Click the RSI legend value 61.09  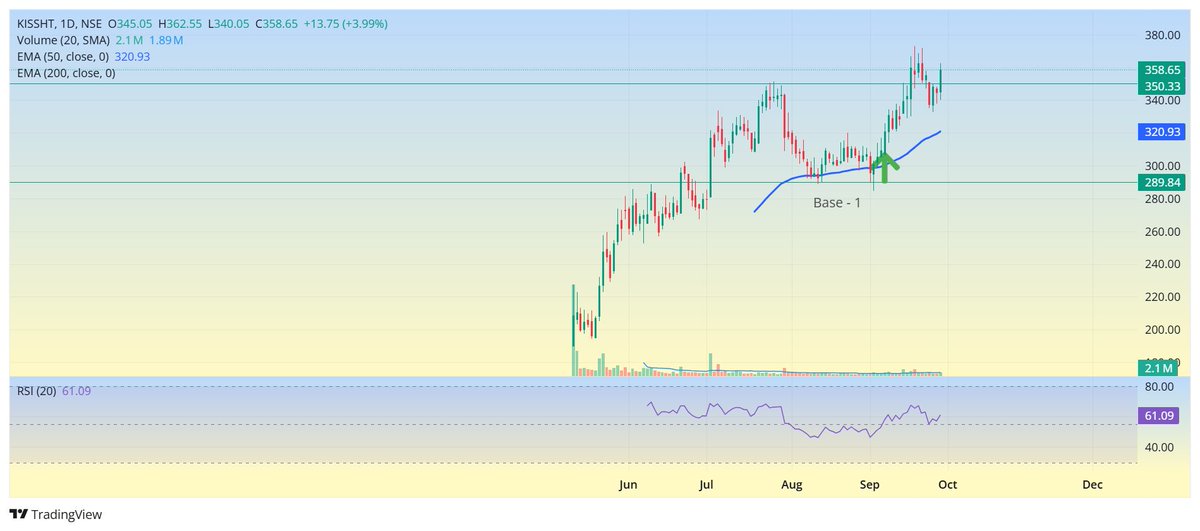[x=76, y=390]
